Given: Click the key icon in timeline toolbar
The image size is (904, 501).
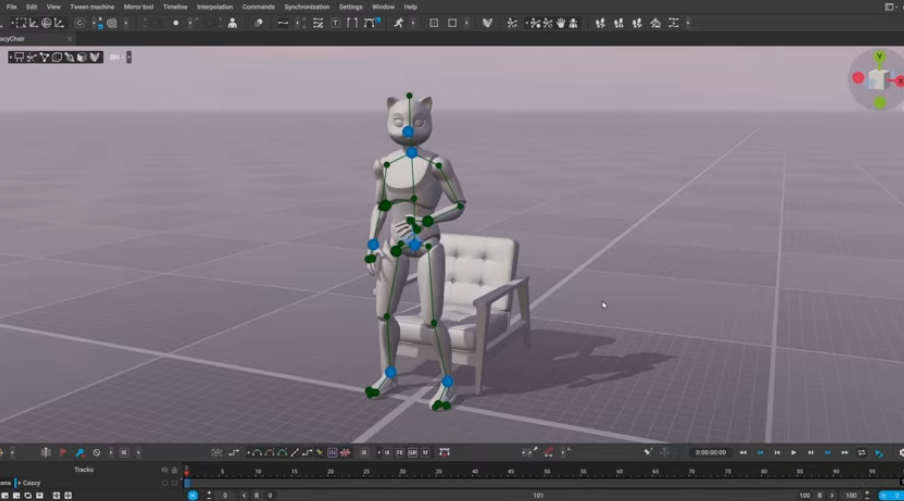Looking at the screenshot, I should pyautogui.click(x=80, y=453).
